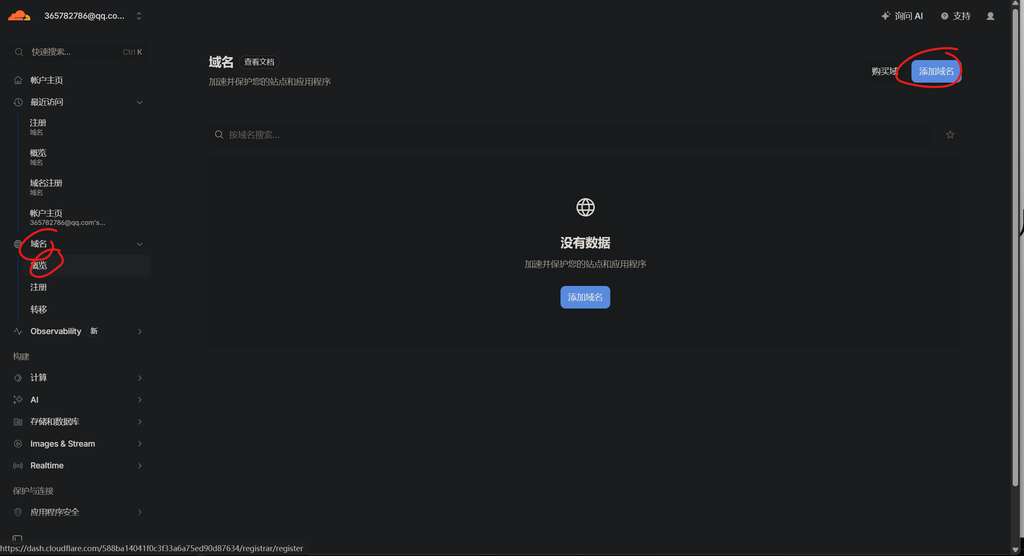Expand the Images & Stream chevron
The width and height of the screenshot is (1024, 556).
[139, 444]
